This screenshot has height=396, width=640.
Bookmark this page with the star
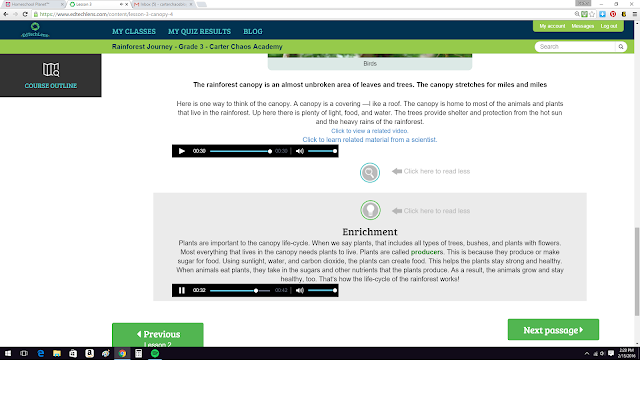click(x=592, y=14)
